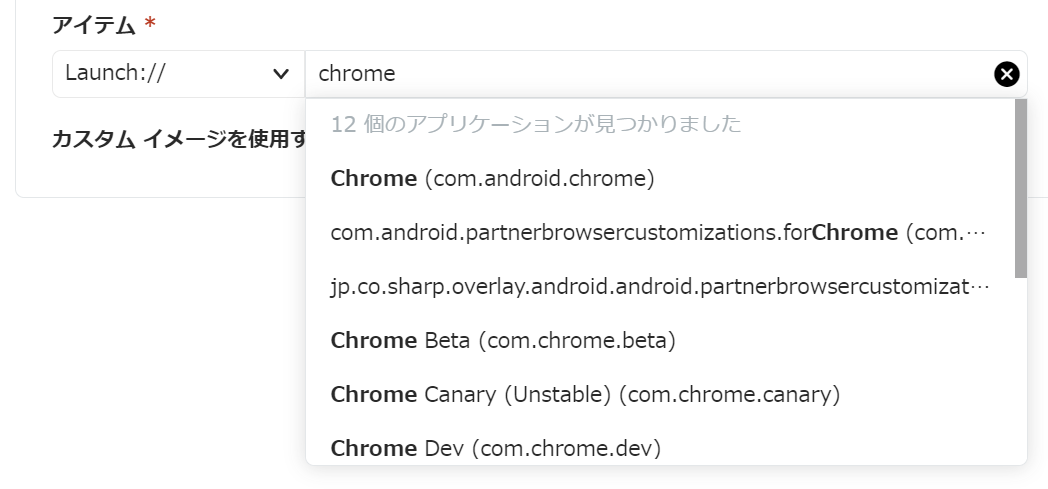Select Chrome (com.android.chrome) from the list
The width and height of the screenshot is (1048, 489).
click(492, 179)
